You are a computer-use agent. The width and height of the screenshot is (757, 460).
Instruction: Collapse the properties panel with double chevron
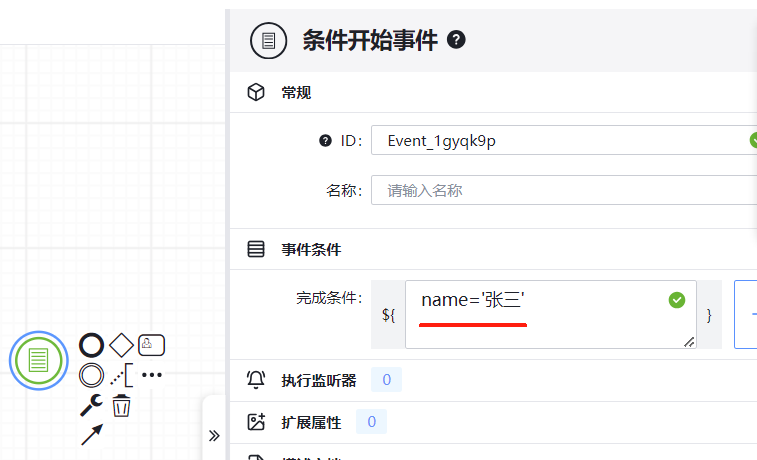(x=214, y=435)
